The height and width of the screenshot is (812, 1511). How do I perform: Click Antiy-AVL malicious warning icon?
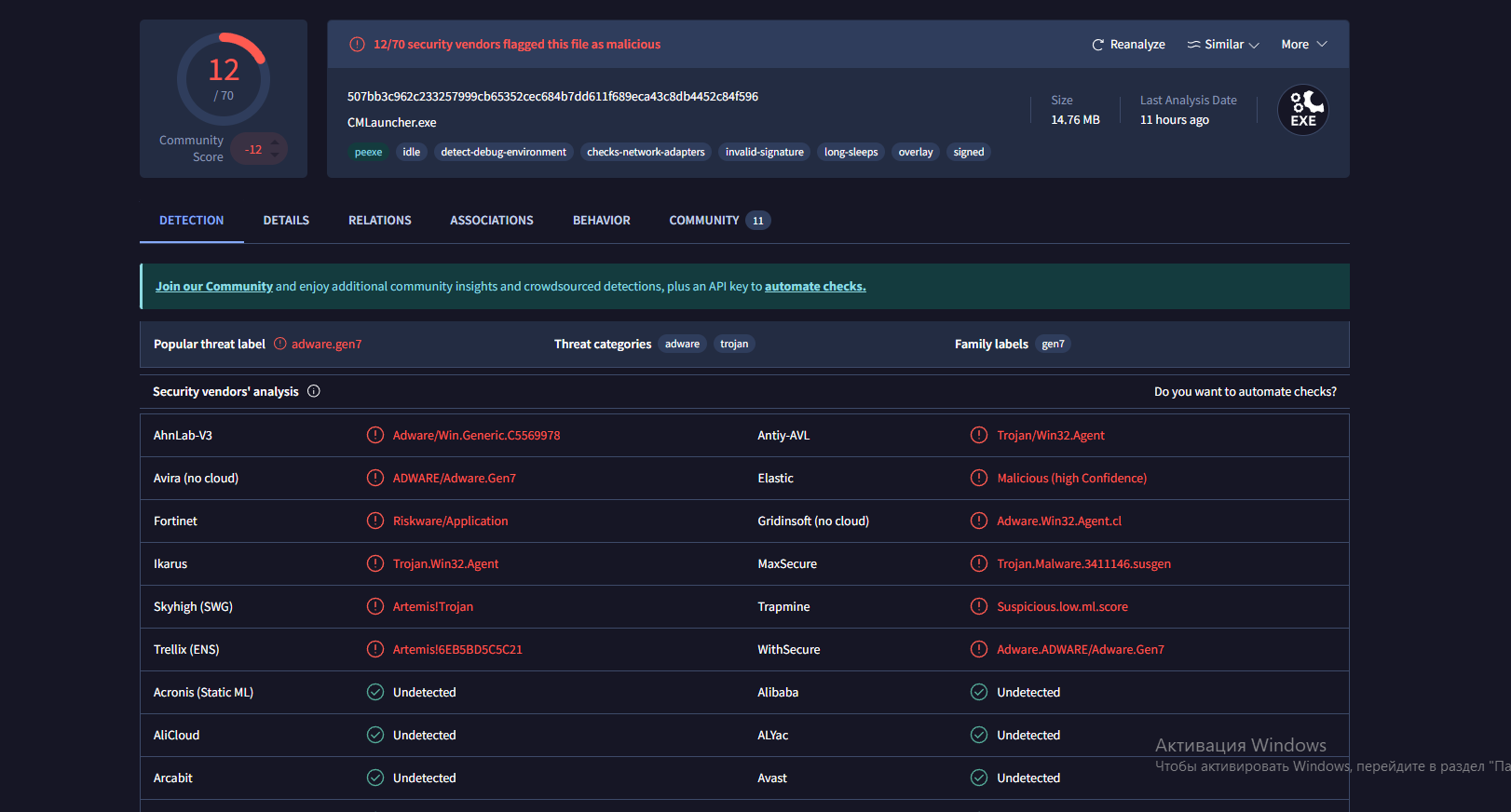(x=979, y=435)
